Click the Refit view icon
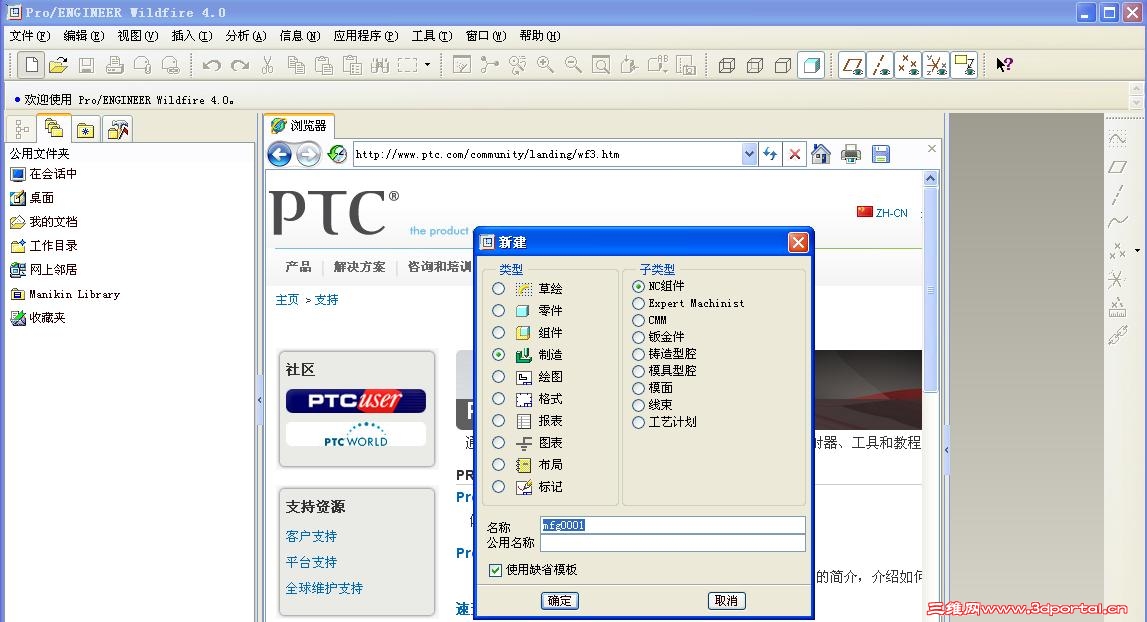The width and height of the screenshot is (1147, 622). pyautogui.click(x=601, y=65)
